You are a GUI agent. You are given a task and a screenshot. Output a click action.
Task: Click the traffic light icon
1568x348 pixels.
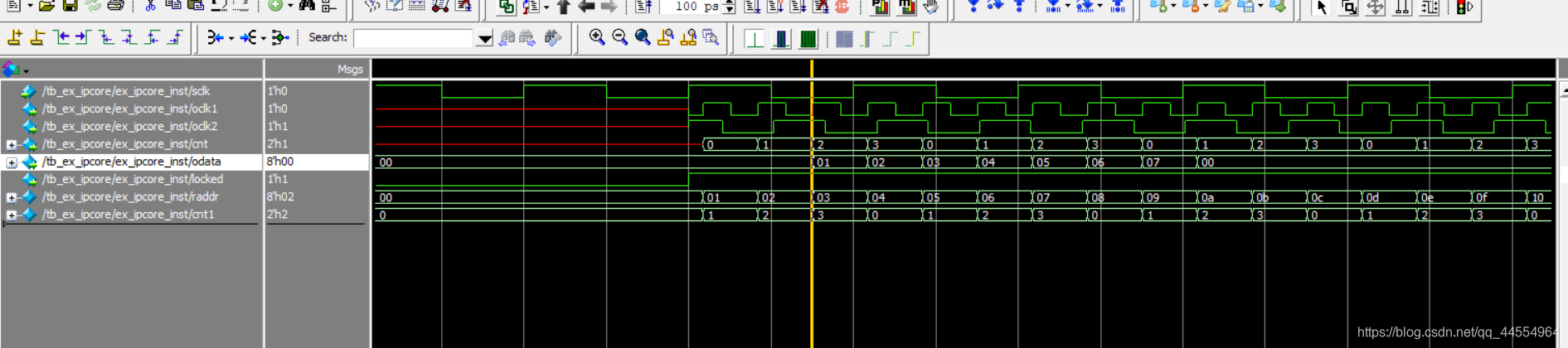[1464, 7]
